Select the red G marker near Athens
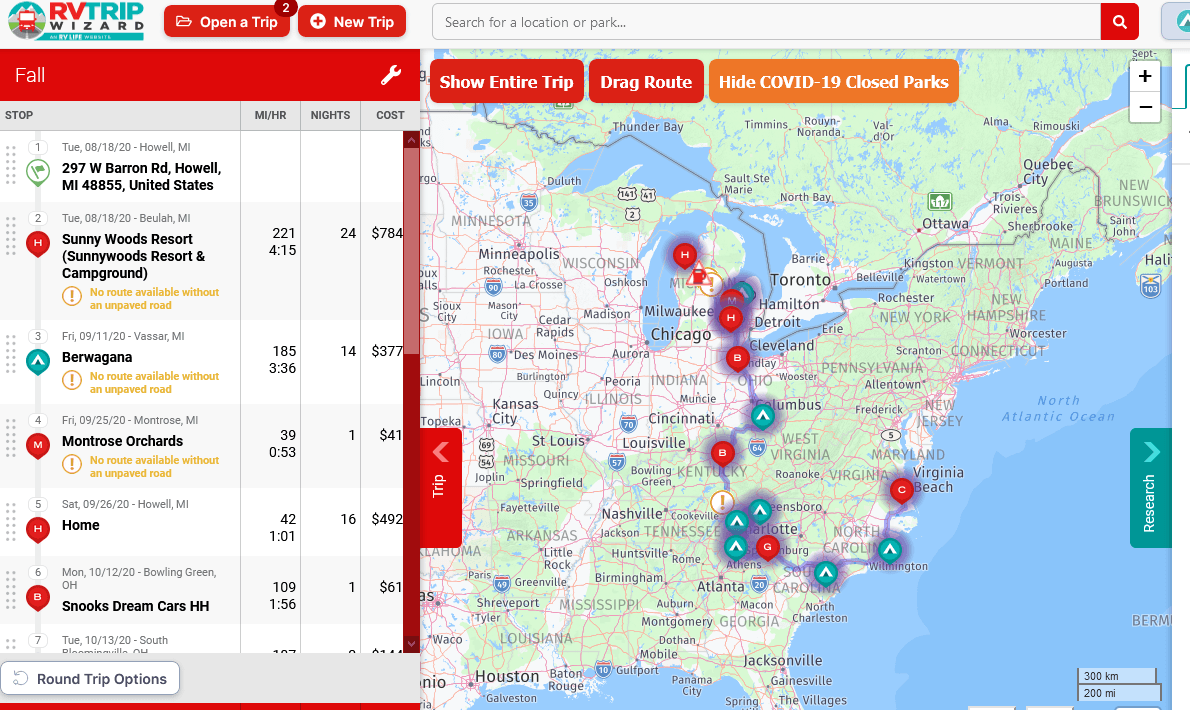1190x710 pixels. (x=767, y=547)
